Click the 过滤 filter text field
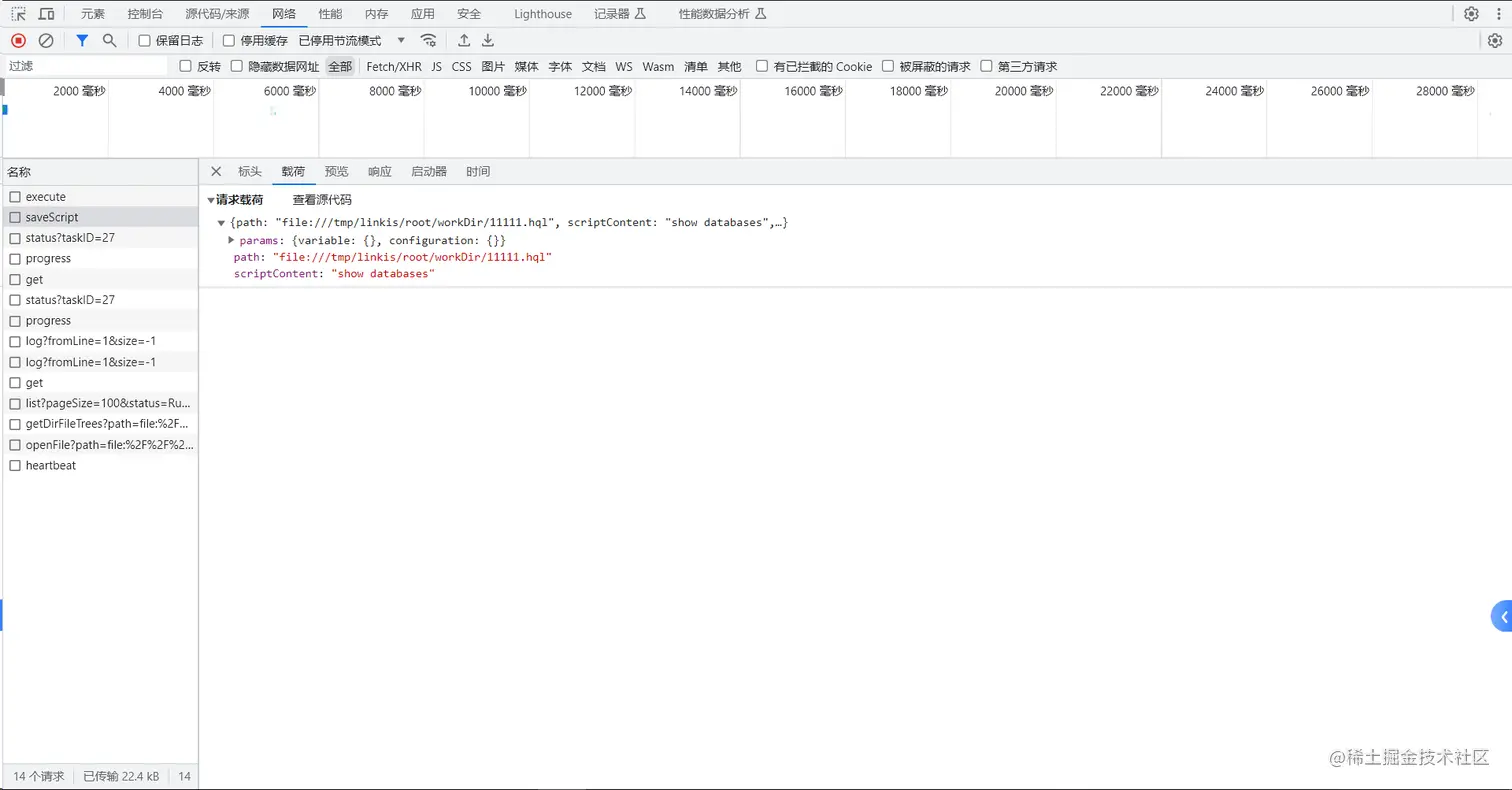Viewport: 1512px width, 790px height. tap(86, 67)
